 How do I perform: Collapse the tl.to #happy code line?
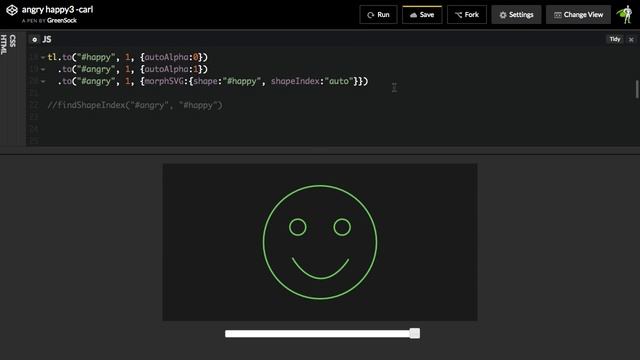pos(43,57)
